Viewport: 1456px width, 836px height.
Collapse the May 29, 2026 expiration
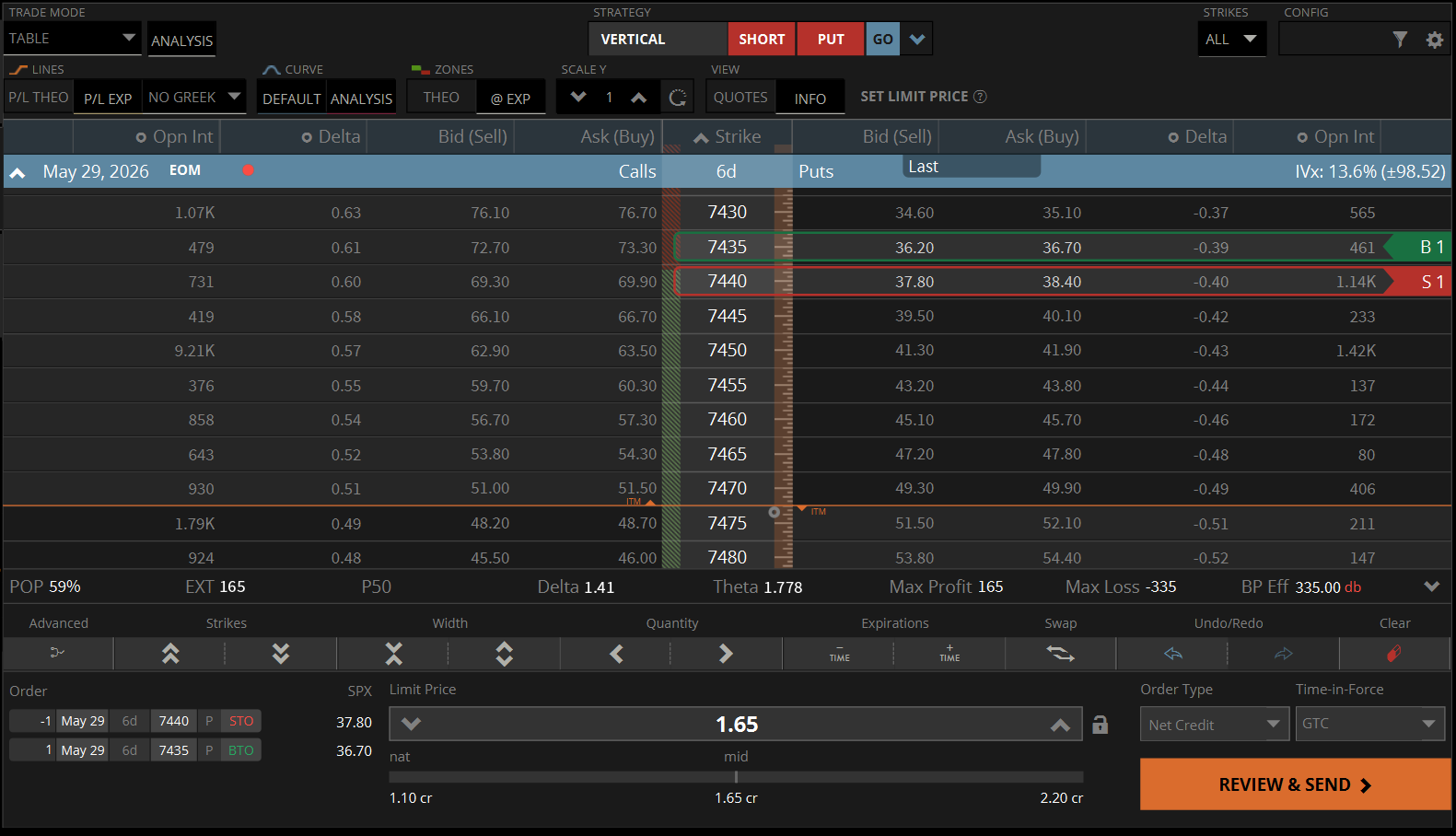17,172
